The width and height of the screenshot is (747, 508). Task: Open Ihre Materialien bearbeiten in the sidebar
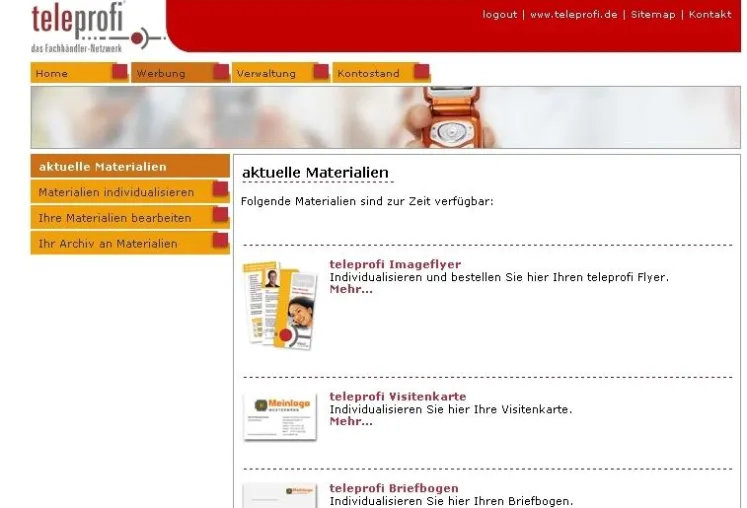tap(130, 218)
